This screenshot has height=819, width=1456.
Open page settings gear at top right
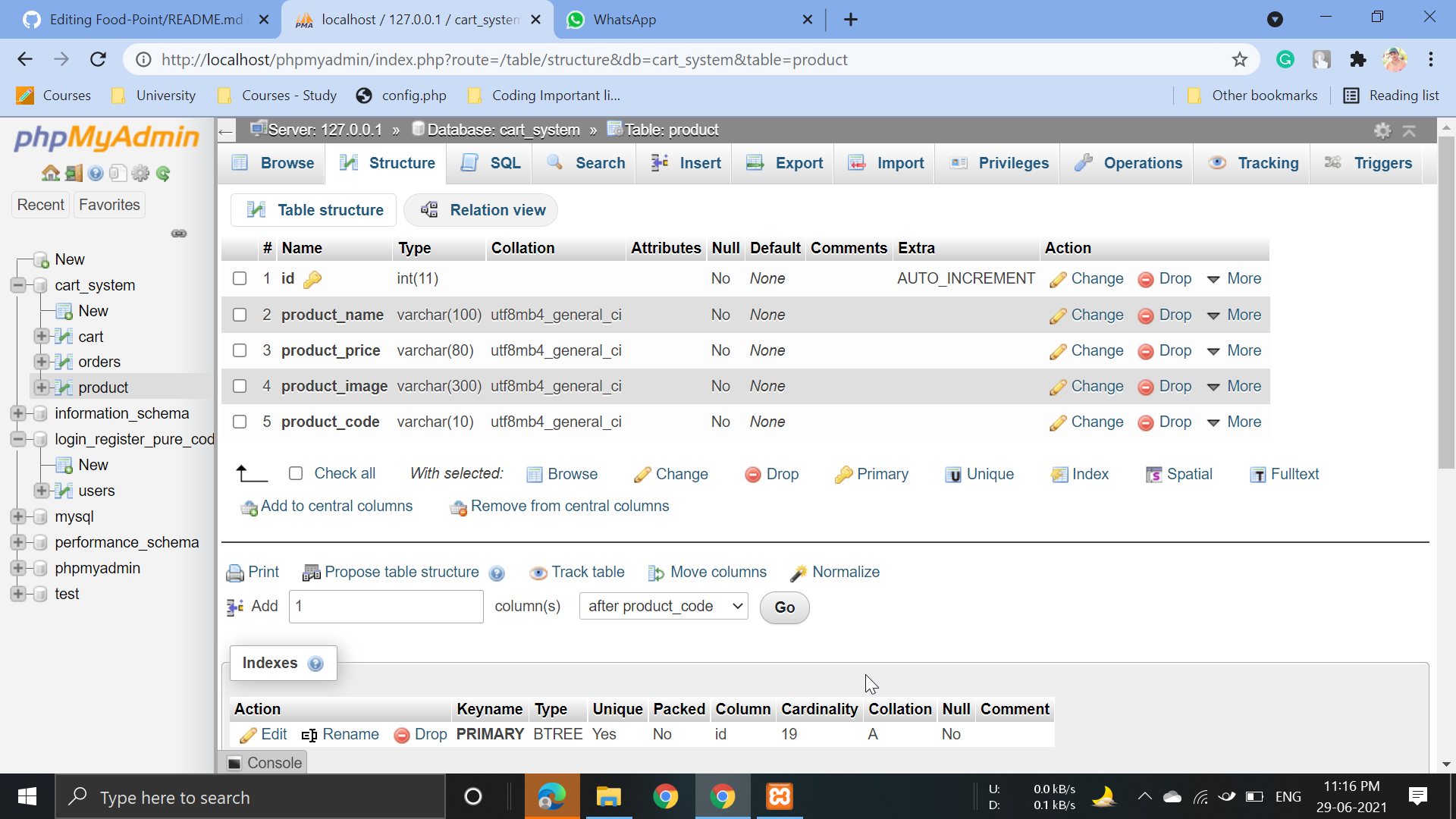coord(1382,130)
